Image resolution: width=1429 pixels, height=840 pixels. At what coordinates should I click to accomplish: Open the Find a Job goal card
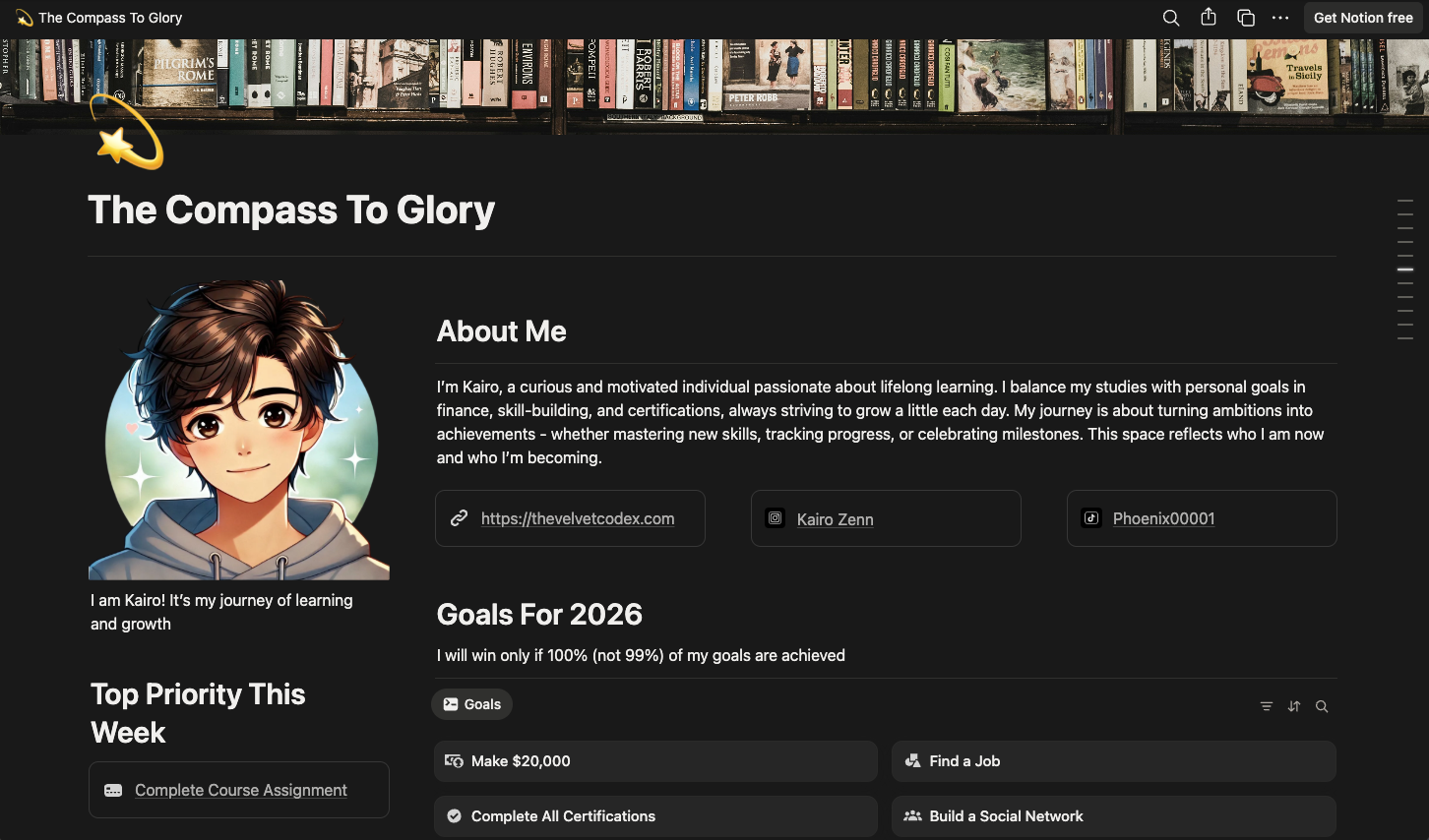(1113, 761)
